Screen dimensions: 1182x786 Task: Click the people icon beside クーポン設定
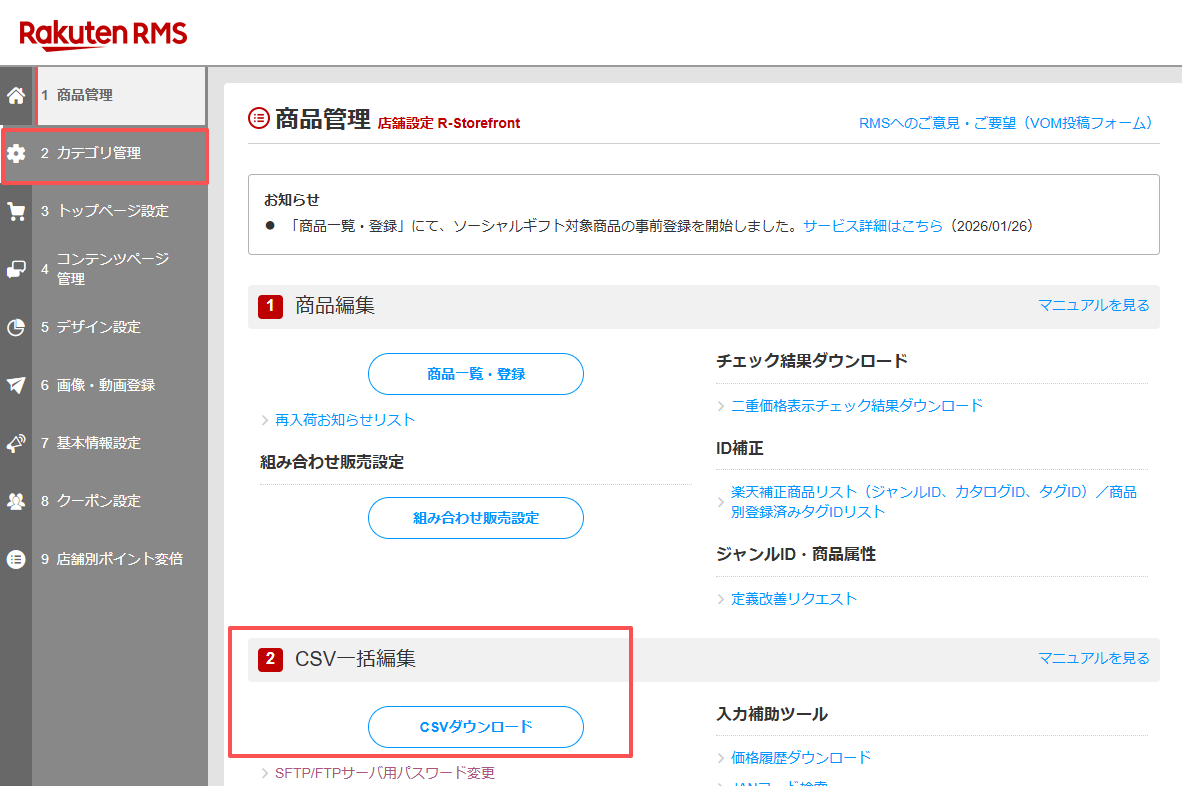(16, 501)
